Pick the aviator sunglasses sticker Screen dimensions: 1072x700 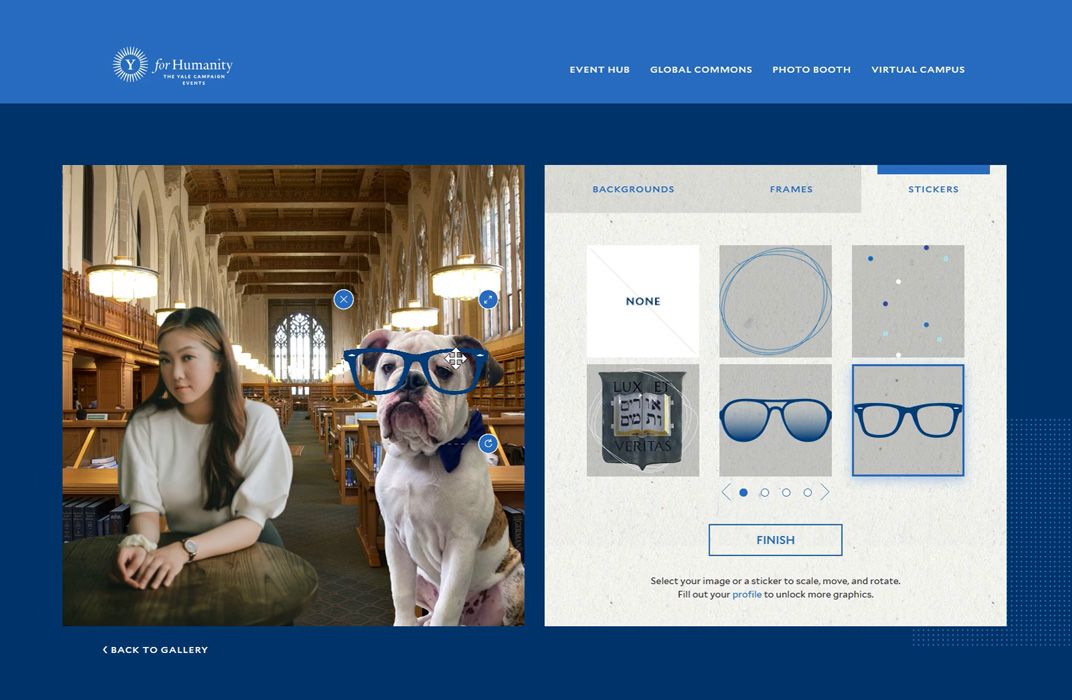(x=775, y=420)
